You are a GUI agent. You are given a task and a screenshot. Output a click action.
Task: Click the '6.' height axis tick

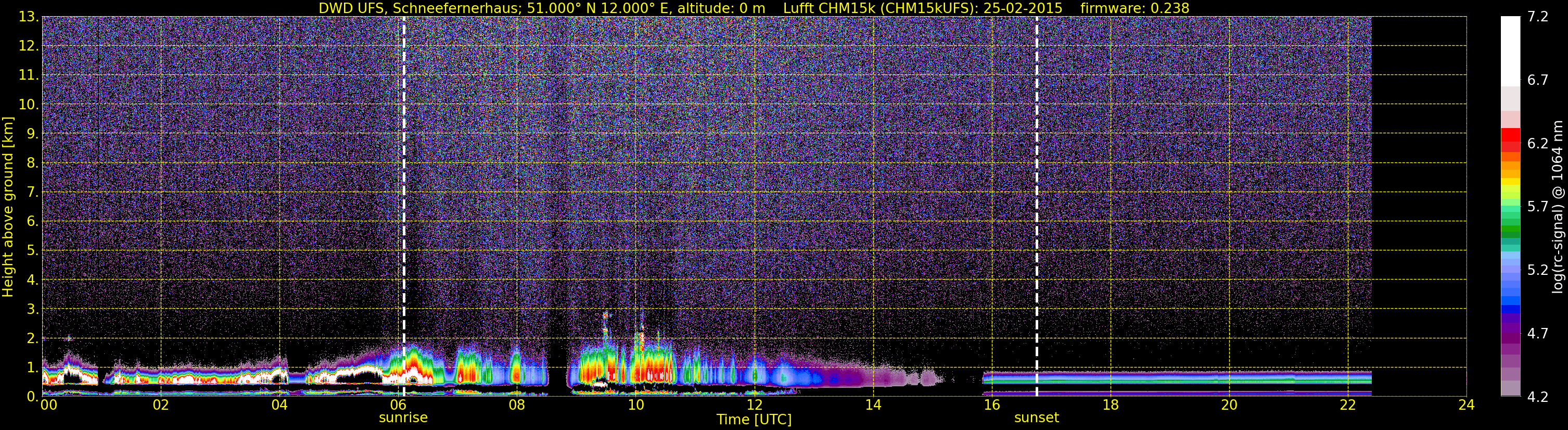click(x=32, y=221)
